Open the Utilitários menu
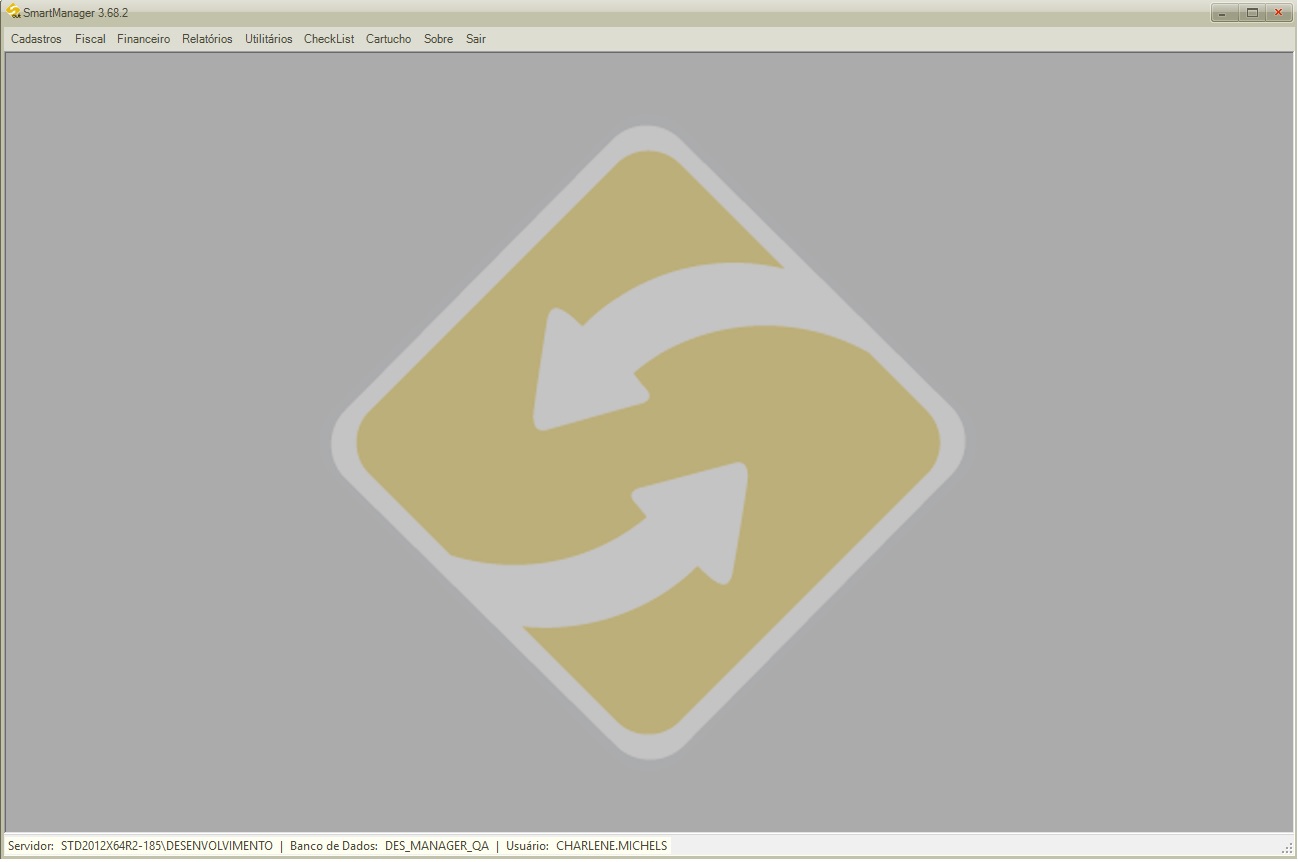 click(x=269, y=39)
